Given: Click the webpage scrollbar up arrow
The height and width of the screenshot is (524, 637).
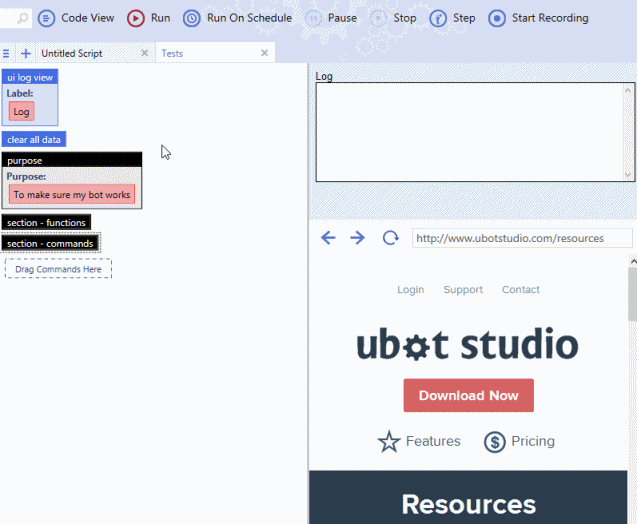Looking at the screenshot, I should point(633,261).
